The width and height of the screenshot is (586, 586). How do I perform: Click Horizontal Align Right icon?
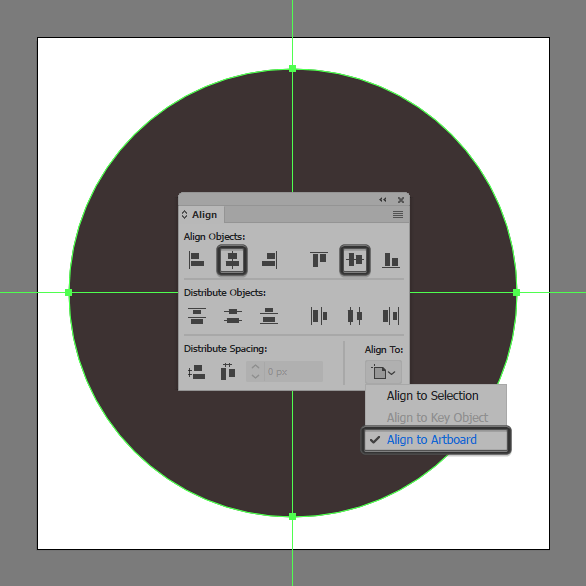click(x=269, y=260)
